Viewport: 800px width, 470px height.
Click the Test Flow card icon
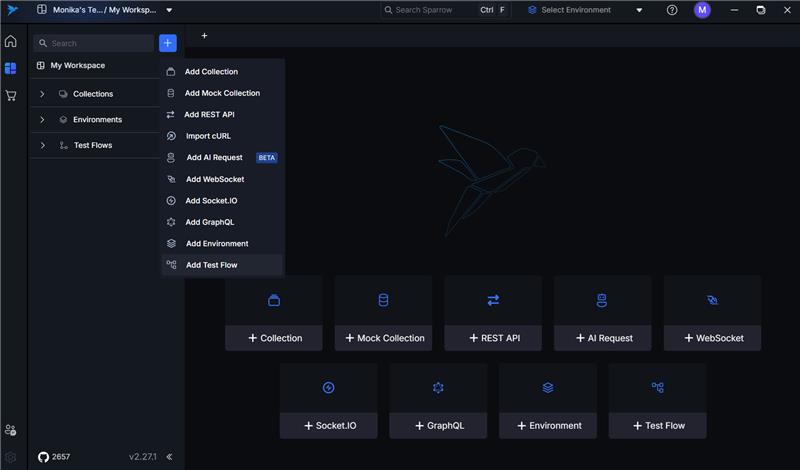coord(658,387)
